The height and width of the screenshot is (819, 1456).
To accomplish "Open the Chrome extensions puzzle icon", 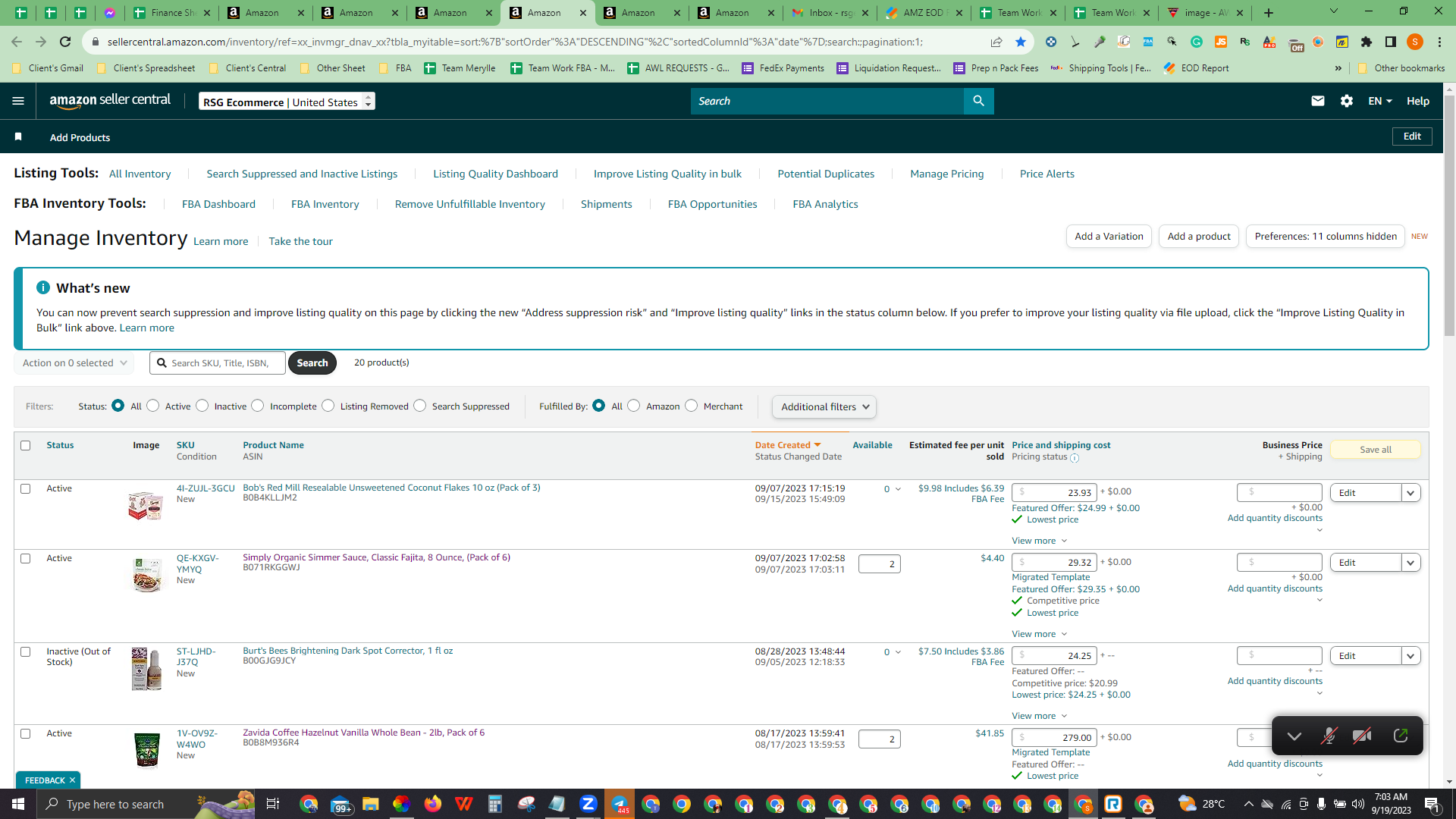I will pos(1367,42).
